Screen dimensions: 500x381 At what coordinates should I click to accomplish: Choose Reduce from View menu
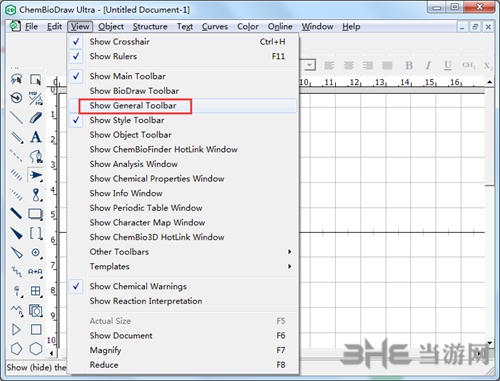click(x=182, y=365)
